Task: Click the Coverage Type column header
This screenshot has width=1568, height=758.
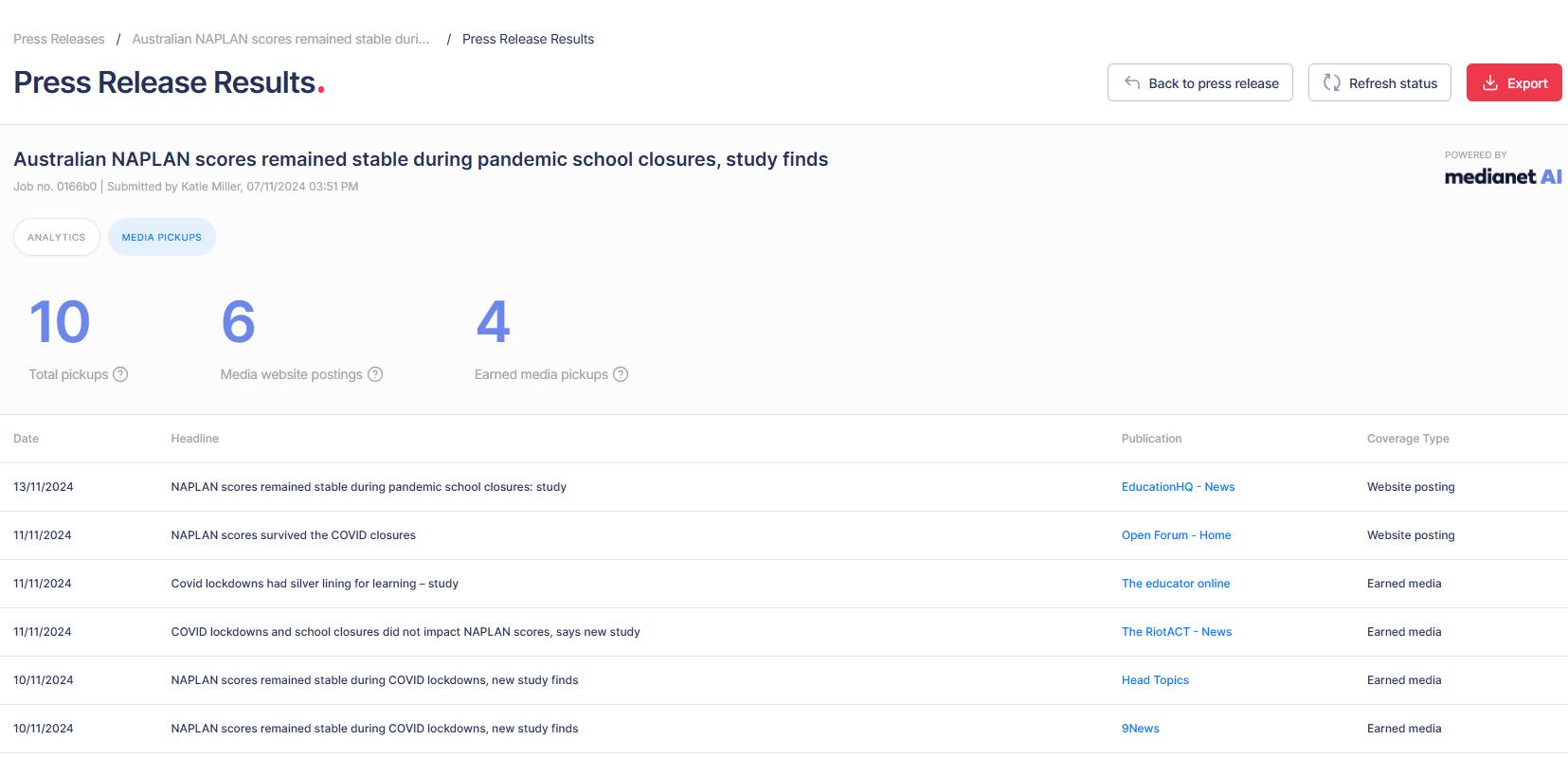Action: click(x=1408, y=439)
